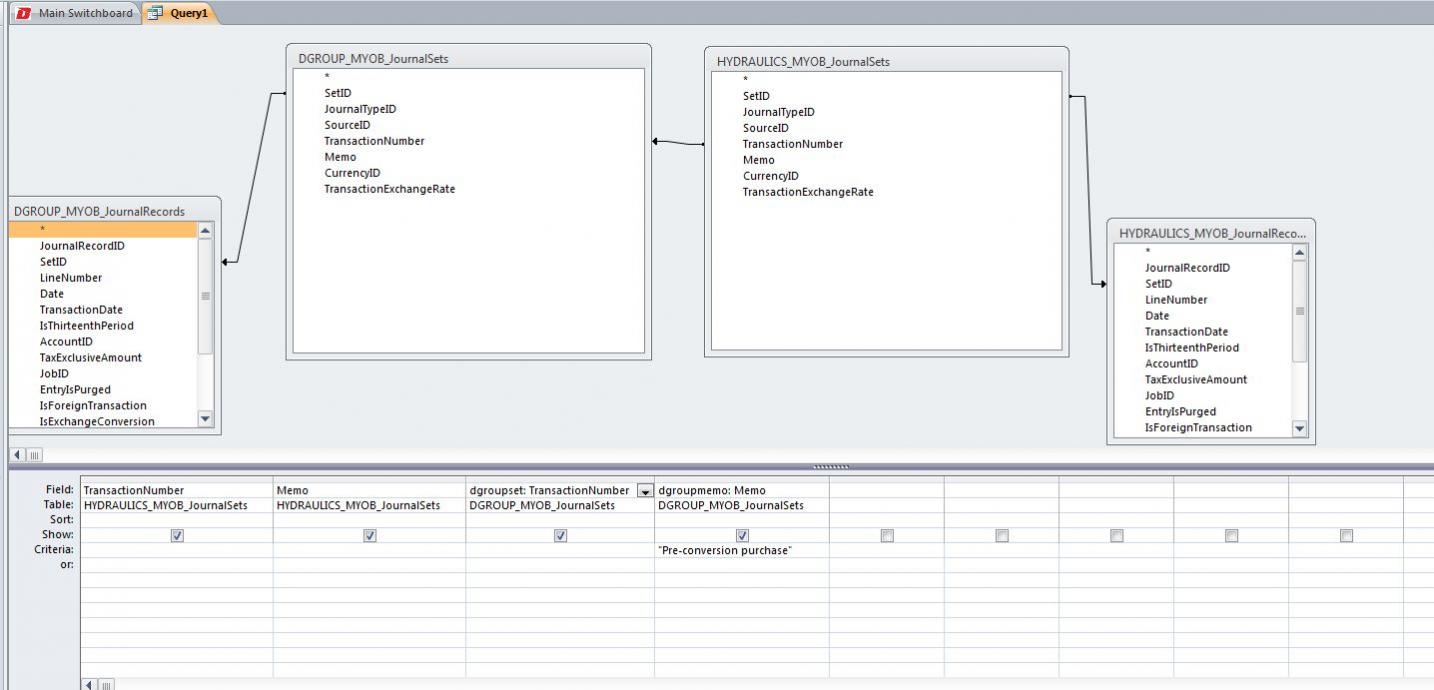Select SetID in HYDRAULICS_MYOB_JournalSets
The image size is (1434, 690).
[756, 96]
